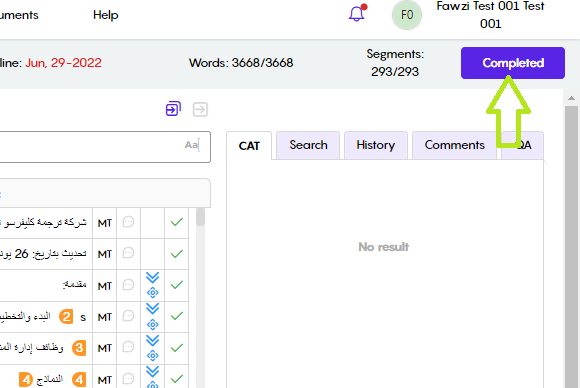580x388 pixels.
Task: Click the Completed button
Action: coord(513,63)
